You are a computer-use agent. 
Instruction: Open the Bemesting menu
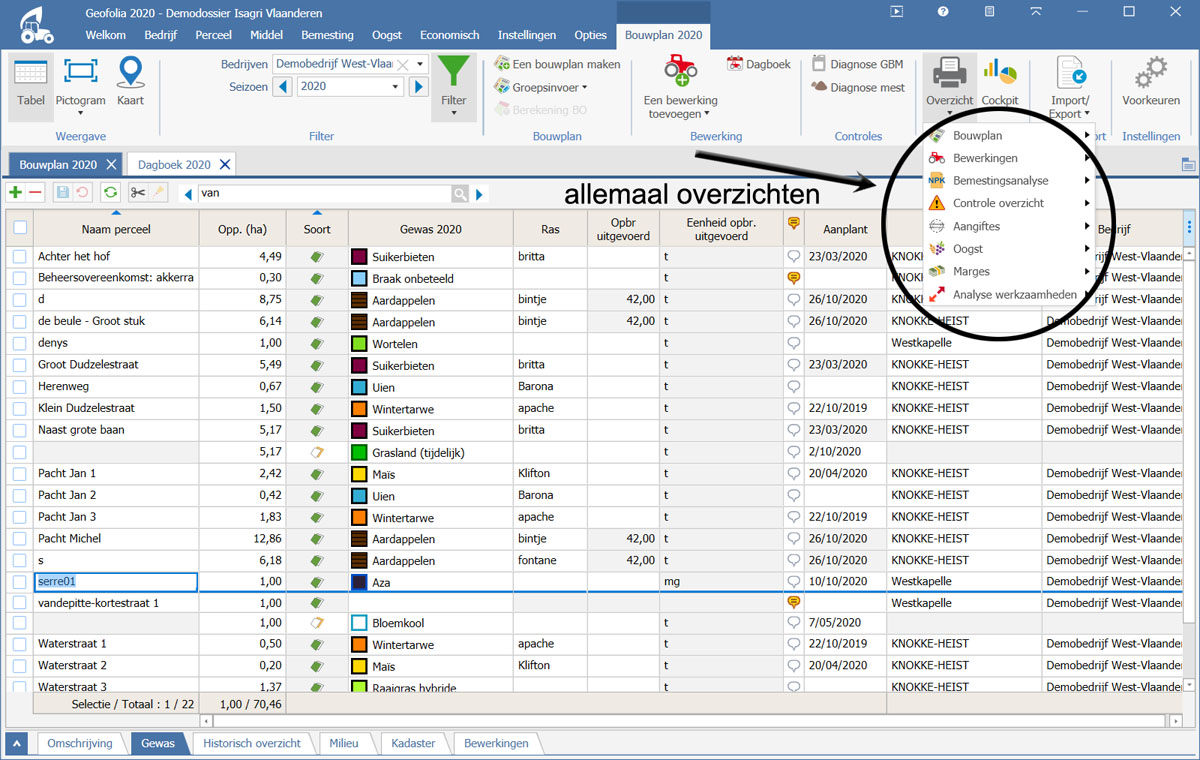click(328, 35)
